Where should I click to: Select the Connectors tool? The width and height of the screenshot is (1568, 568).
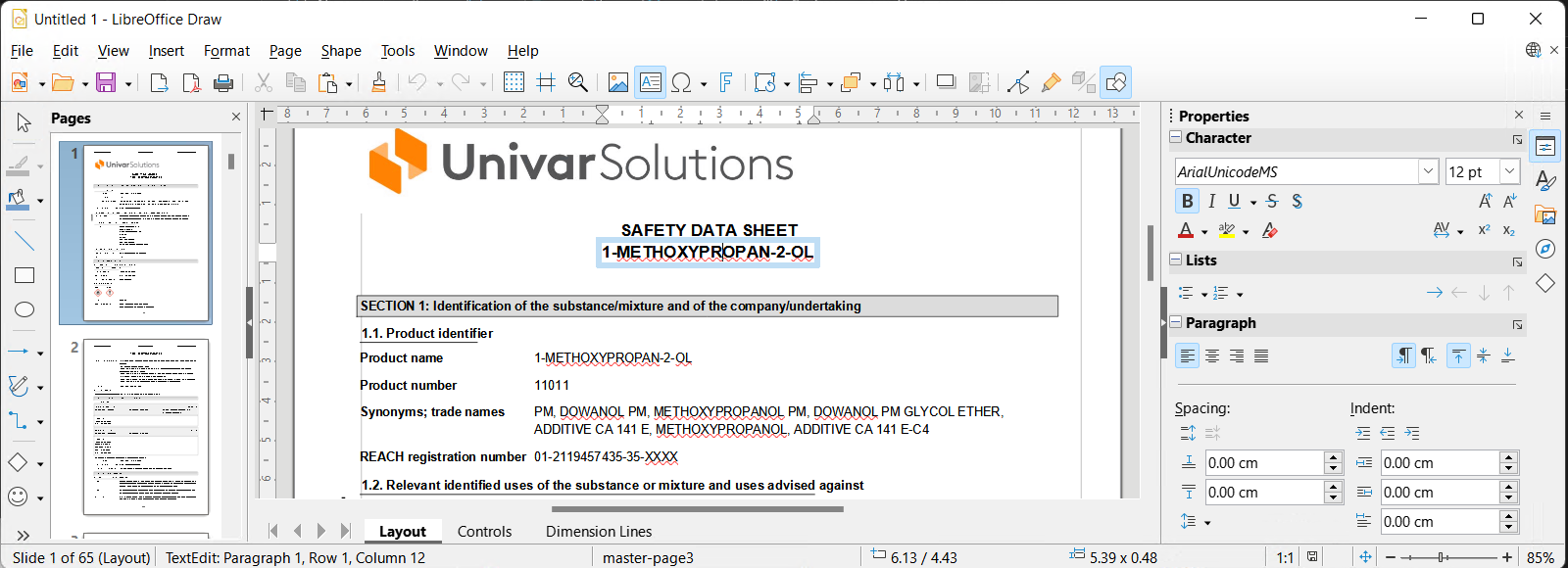[x=19, y=421]
